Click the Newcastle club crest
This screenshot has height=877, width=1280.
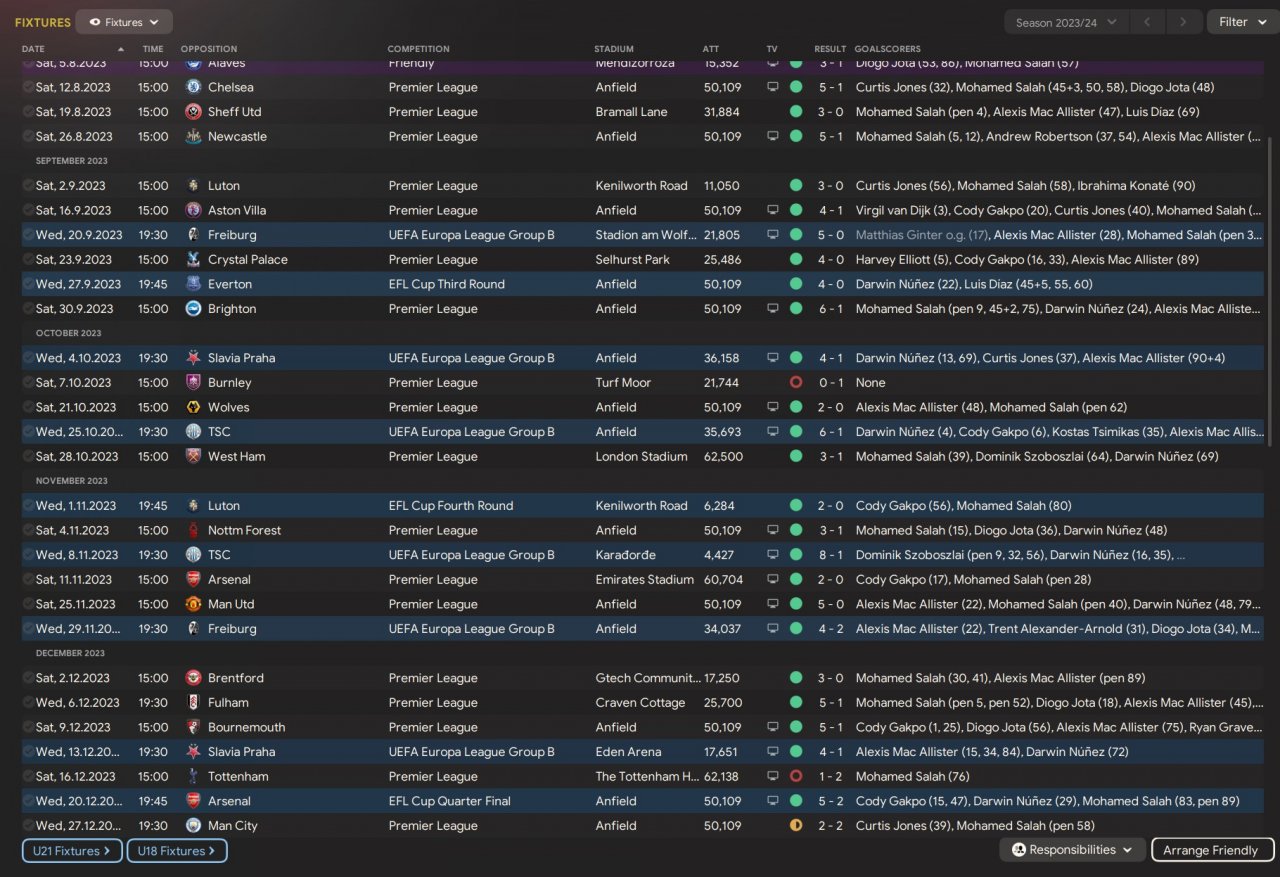pyautogui.click(x=193, y=136)
